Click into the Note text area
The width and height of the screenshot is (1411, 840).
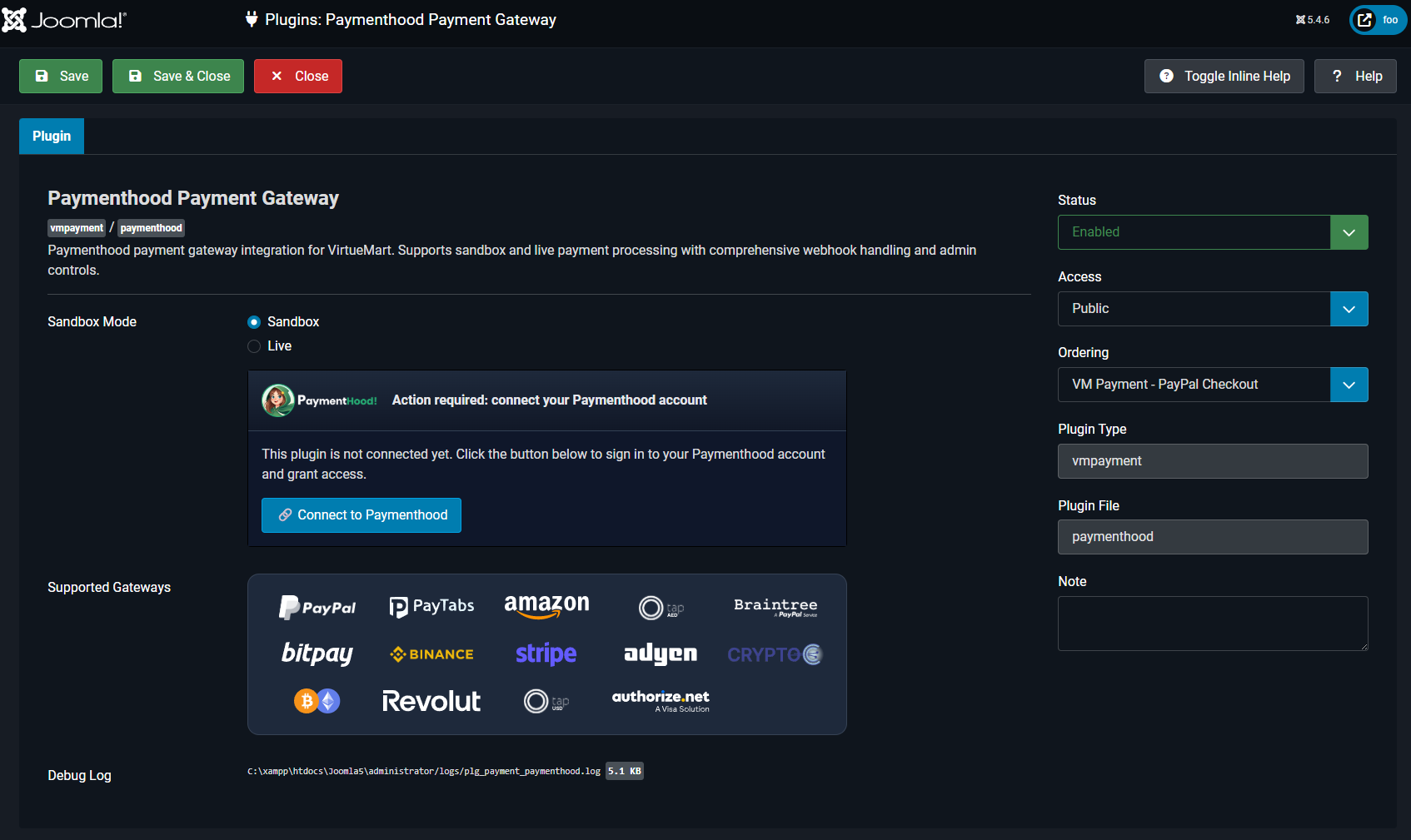(x=1213, y=624)
